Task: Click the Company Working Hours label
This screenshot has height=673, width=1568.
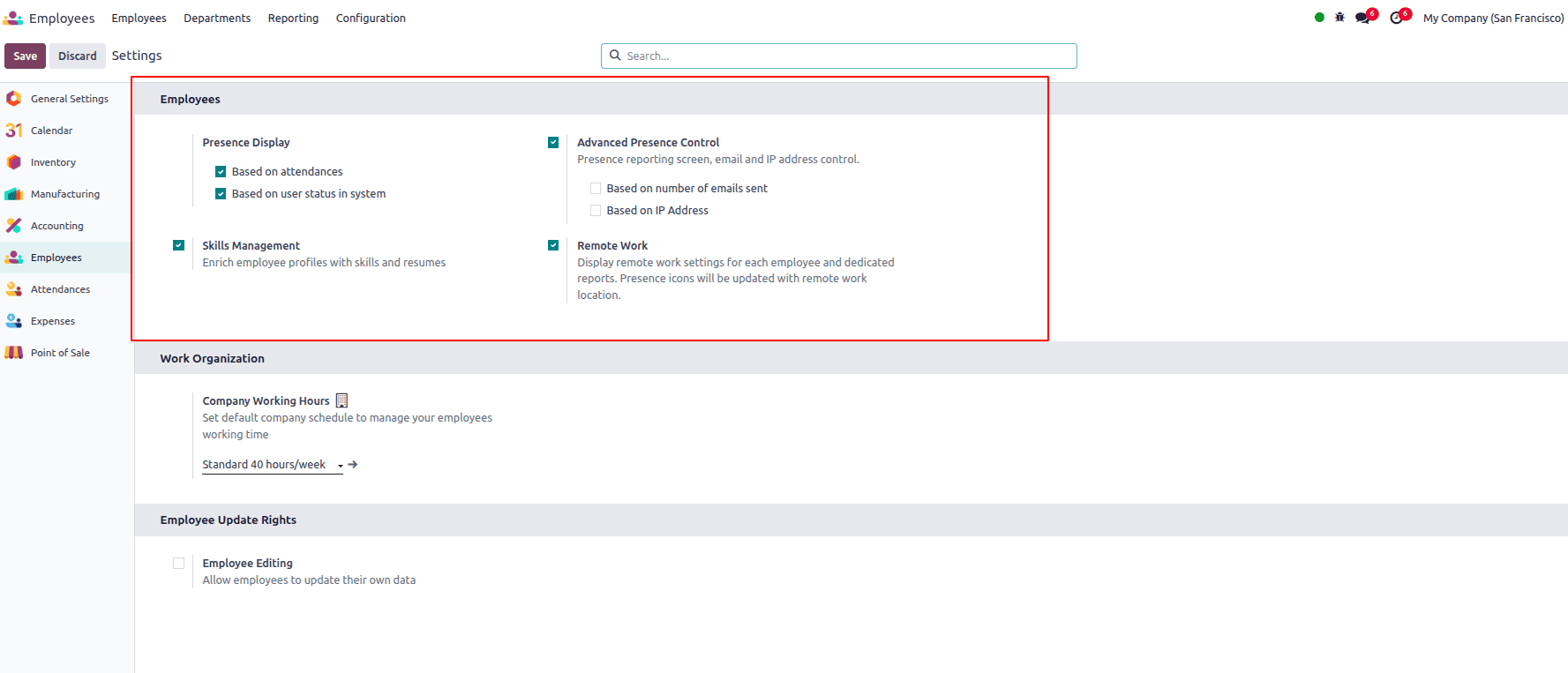Action: (266, 400)
